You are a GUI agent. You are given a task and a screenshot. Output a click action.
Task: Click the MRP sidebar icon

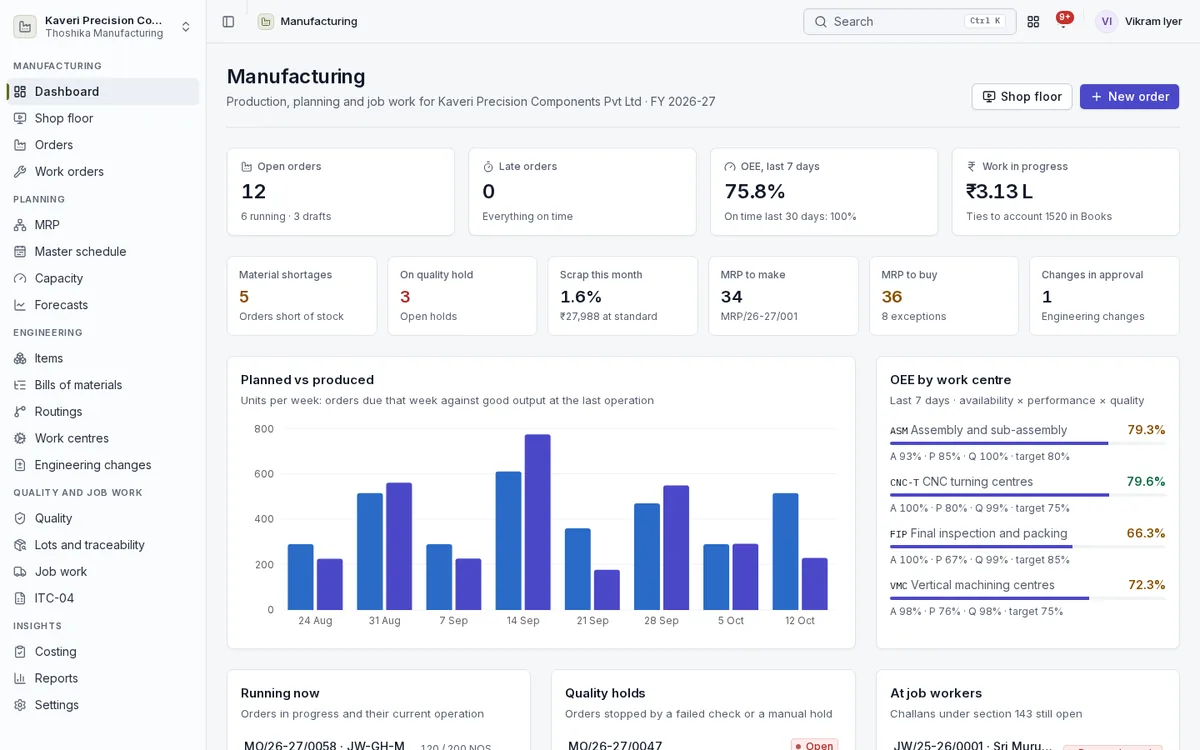(x=20, y=225)
